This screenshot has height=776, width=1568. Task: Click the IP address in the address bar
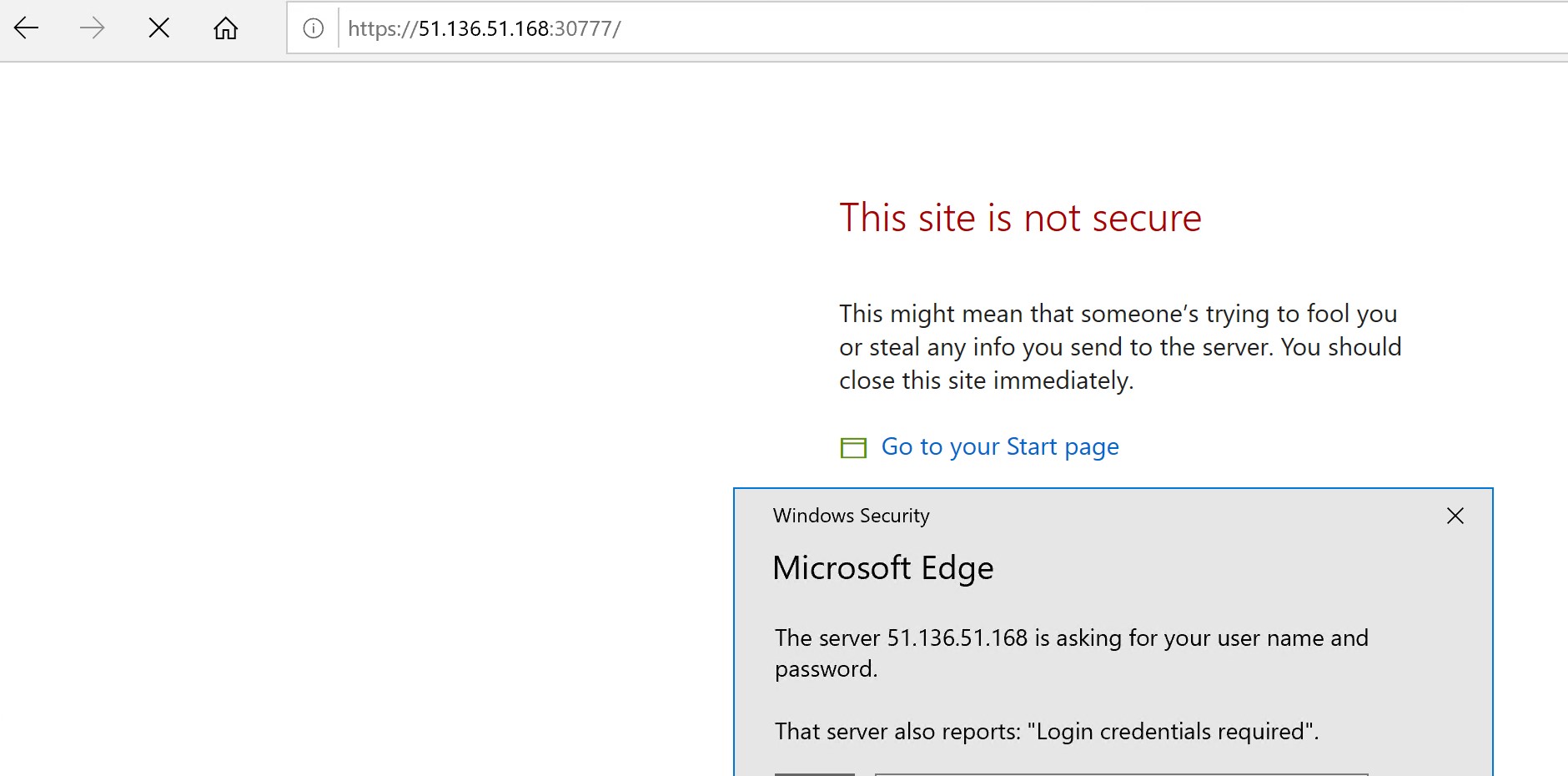click(x=483, y=29)
